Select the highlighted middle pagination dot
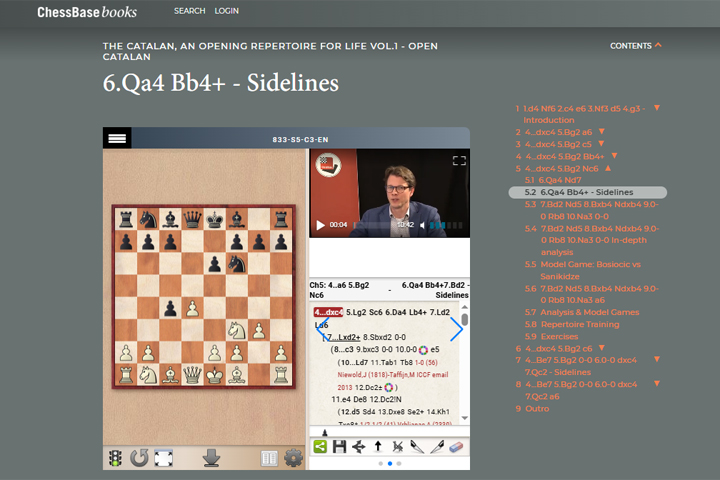Viewport: 720px width, 480px height. 390,463
